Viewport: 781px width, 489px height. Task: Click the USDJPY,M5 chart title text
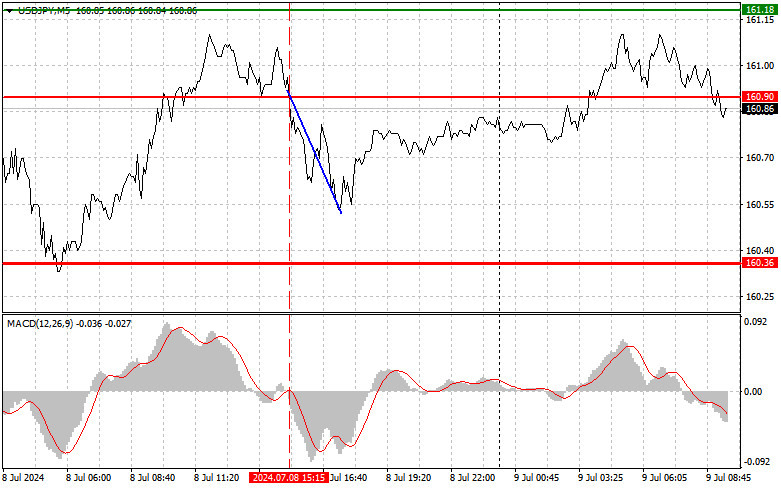point(44,10)
